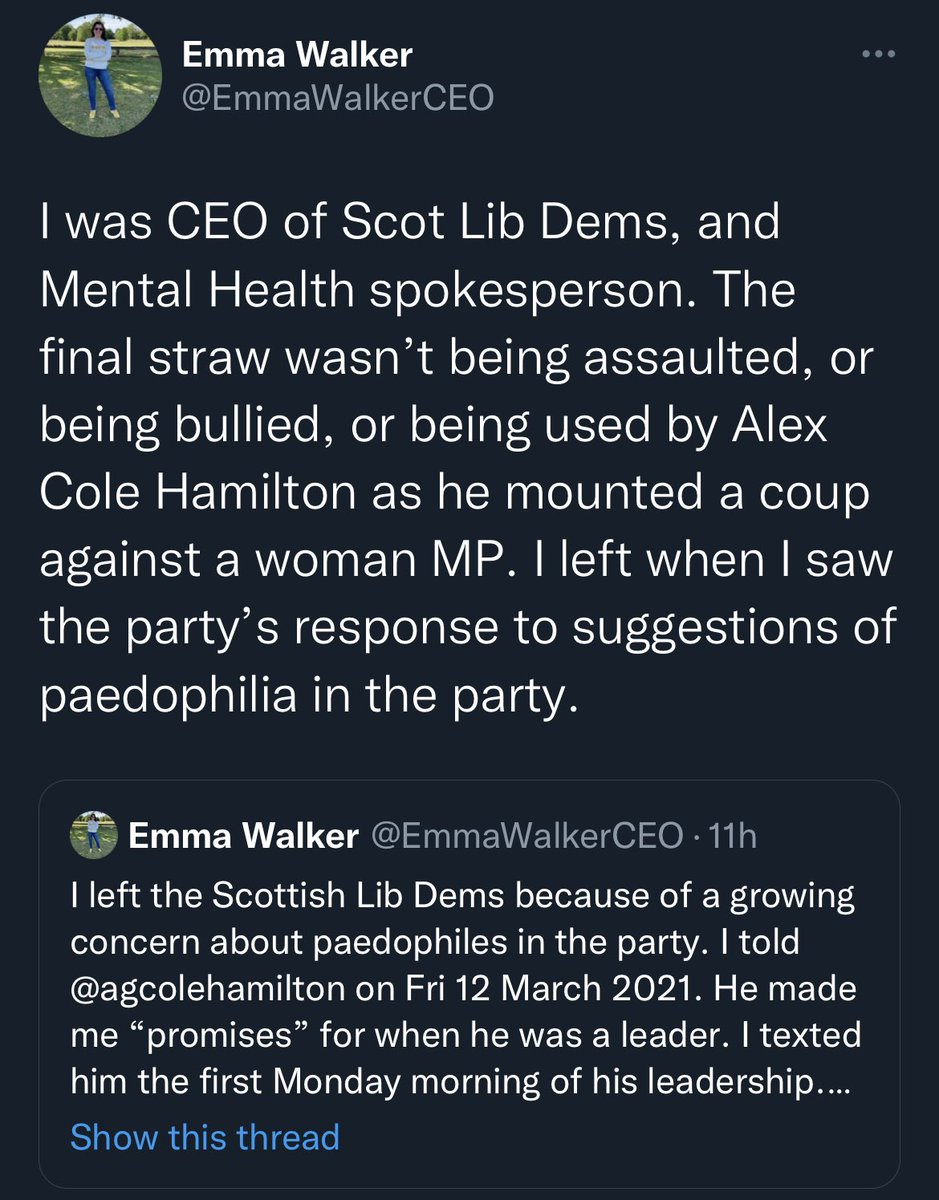Click @EmmaWalkerCEO handle inside quoted tweet
The width and height of the screenshot is (939, 1200).
pyautogui.click(x=523, y=837)
